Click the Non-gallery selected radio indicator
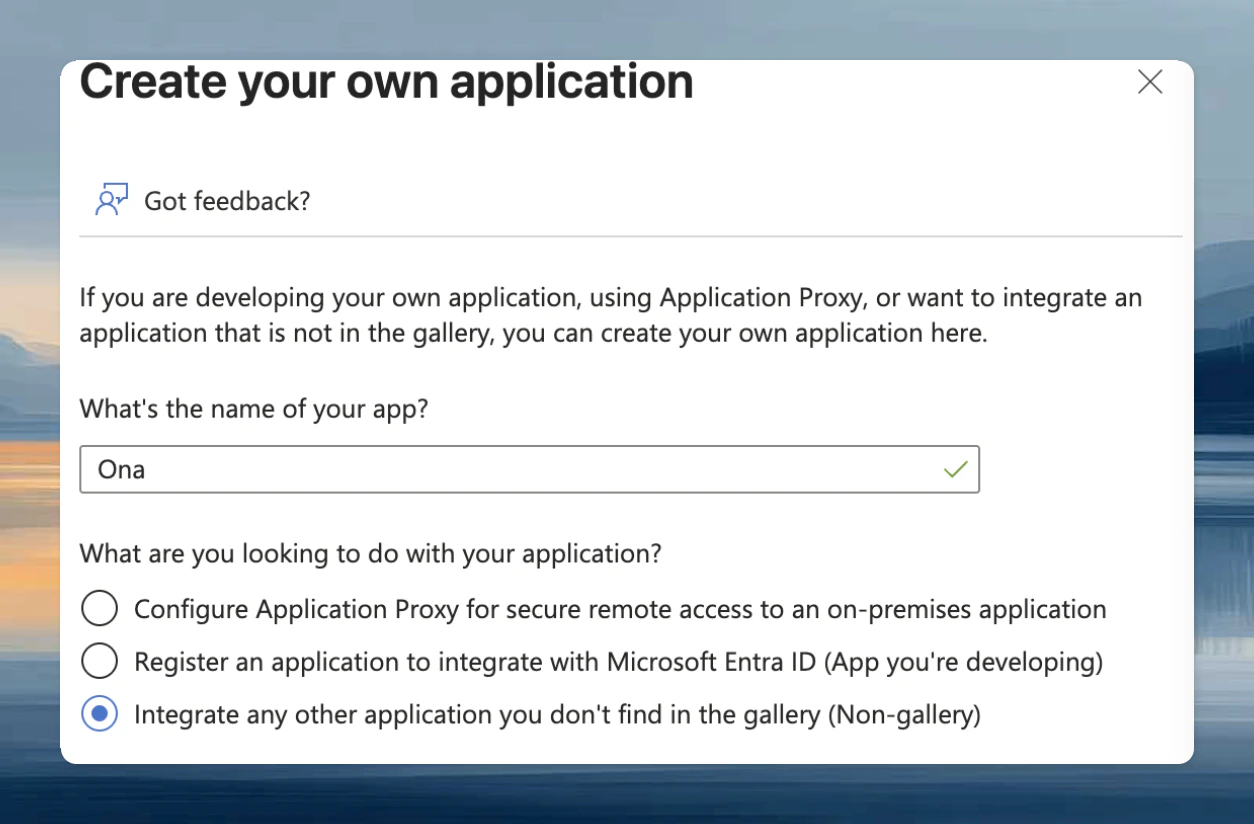Screen dimensions: 1254x824 click(100, 714)
